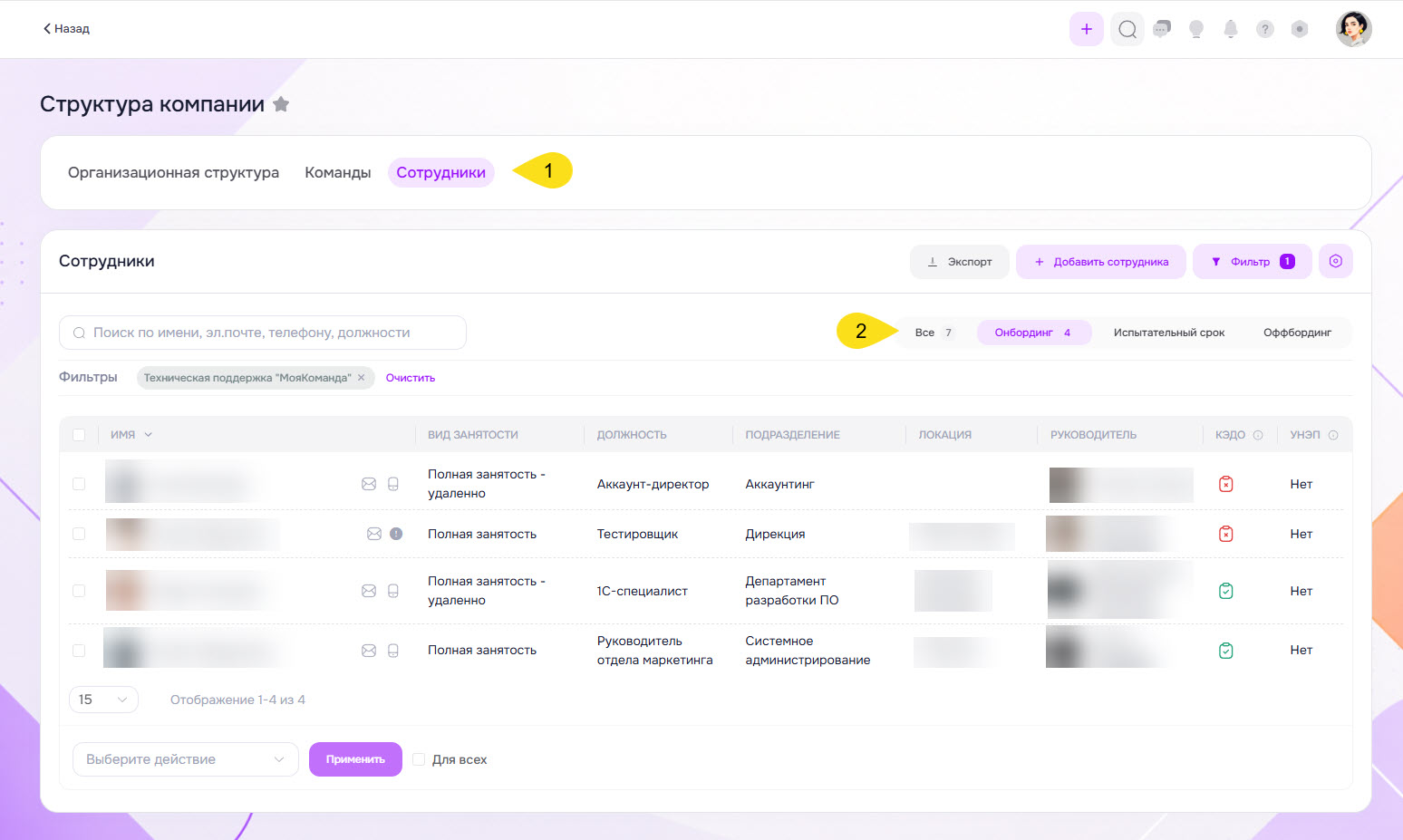Click the lightbulb ideas icon
The image size is (1403, 840).
pos(1196,29)
